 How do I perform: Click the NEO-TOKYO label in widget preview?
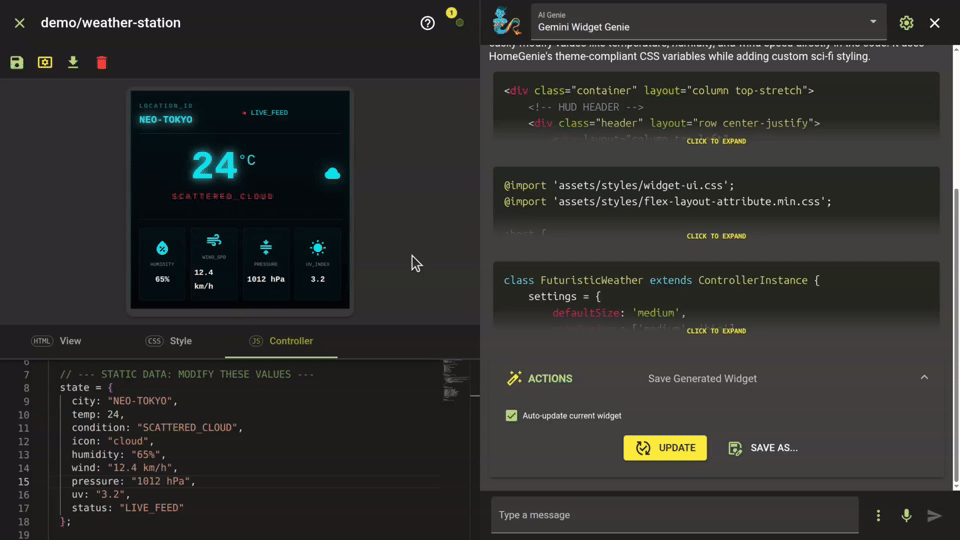pos(165,120)
